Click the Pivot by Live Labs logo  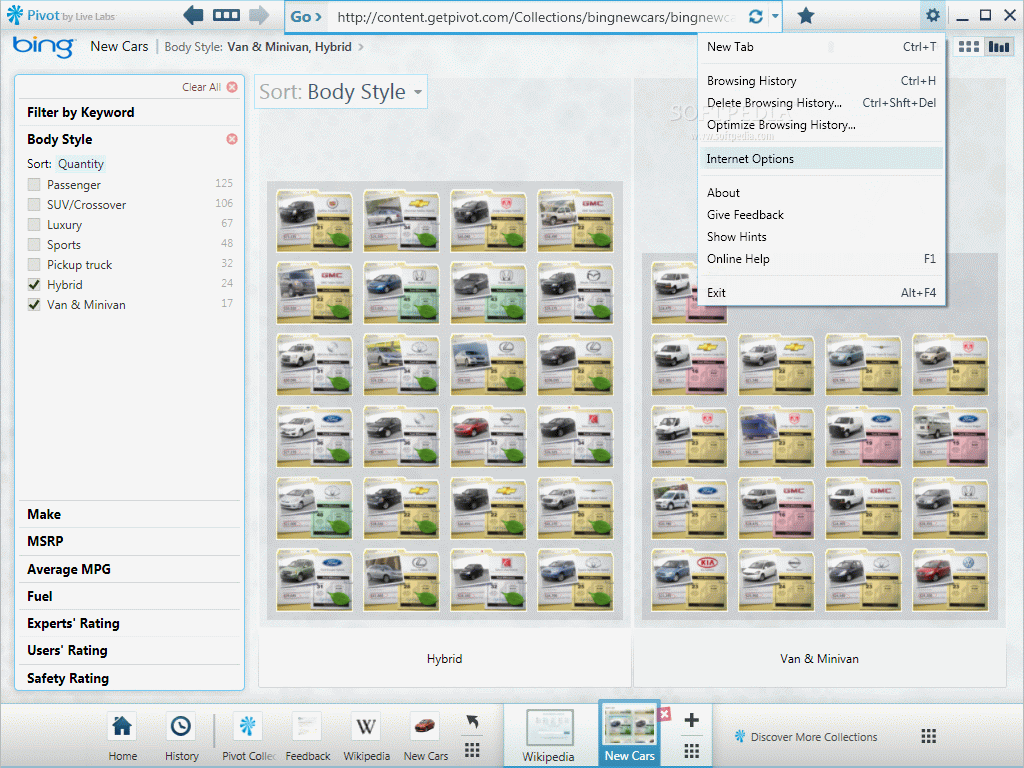tap(61, 16)
